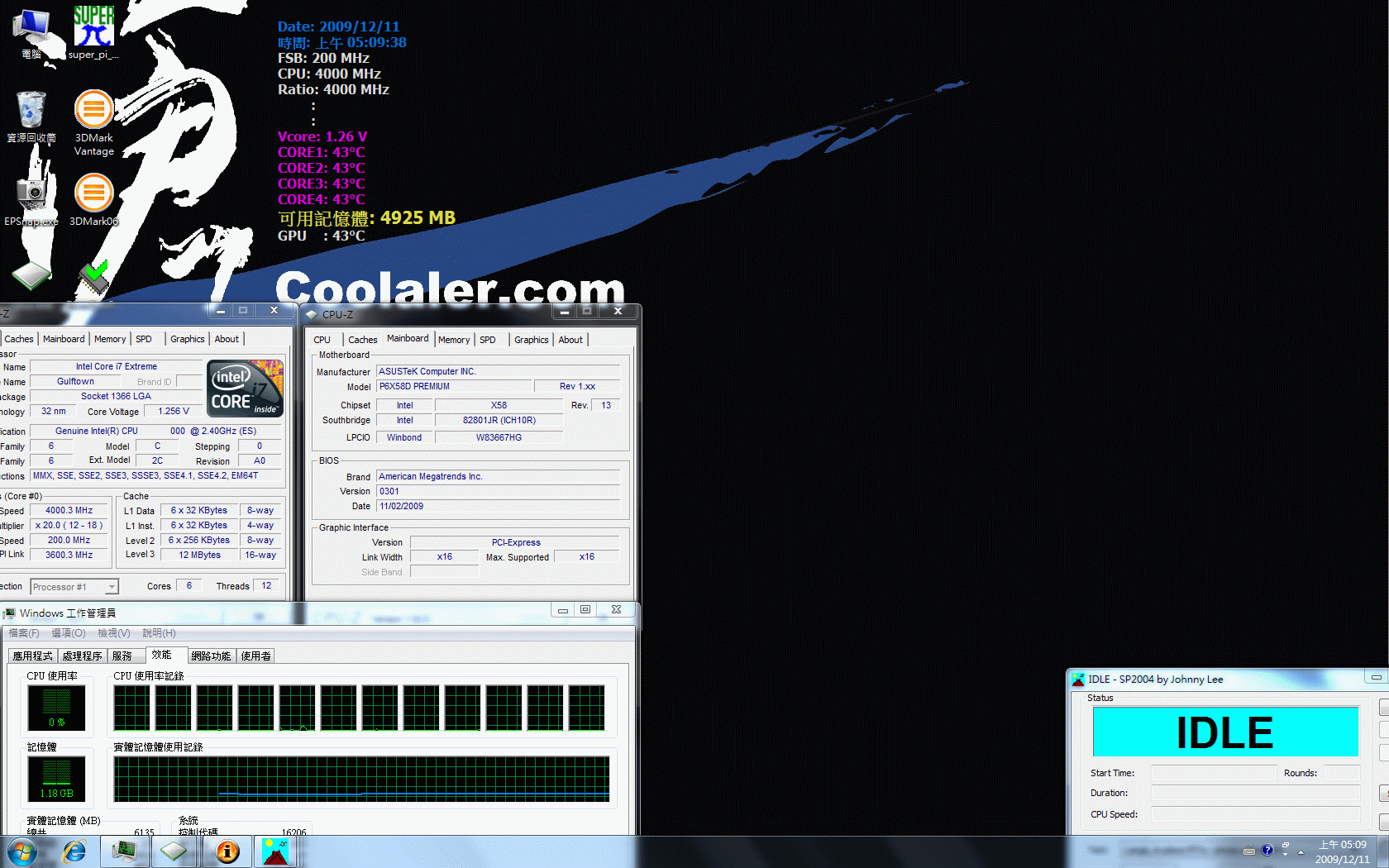Select the white chip icon on the desktop
This screenshot has width=1389, height=868.
pos(31,276)
